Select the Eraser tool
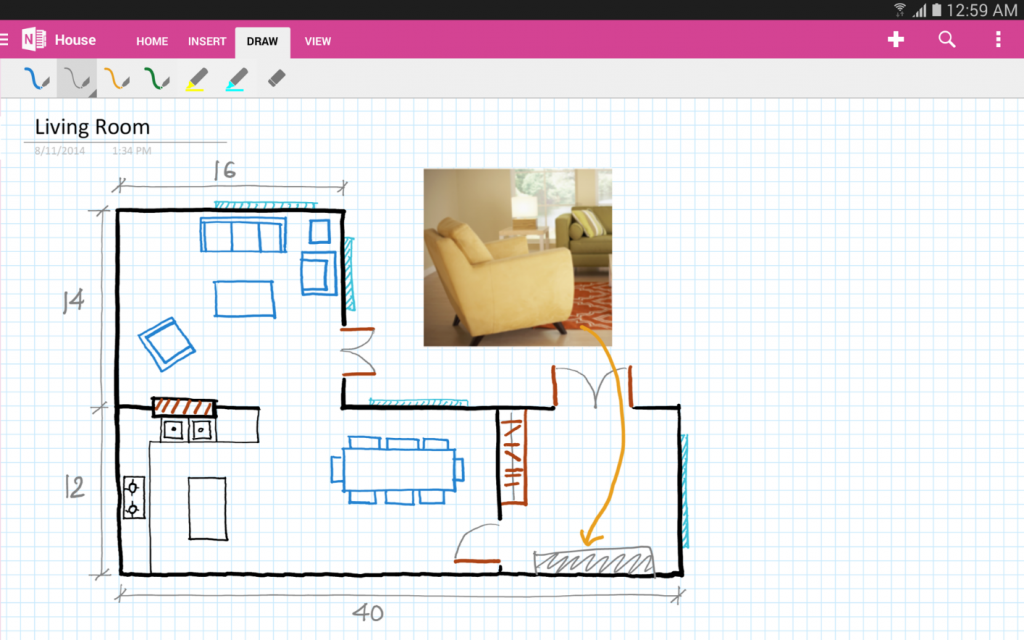Screen dimensions: 1024x640 click(277, 77)
